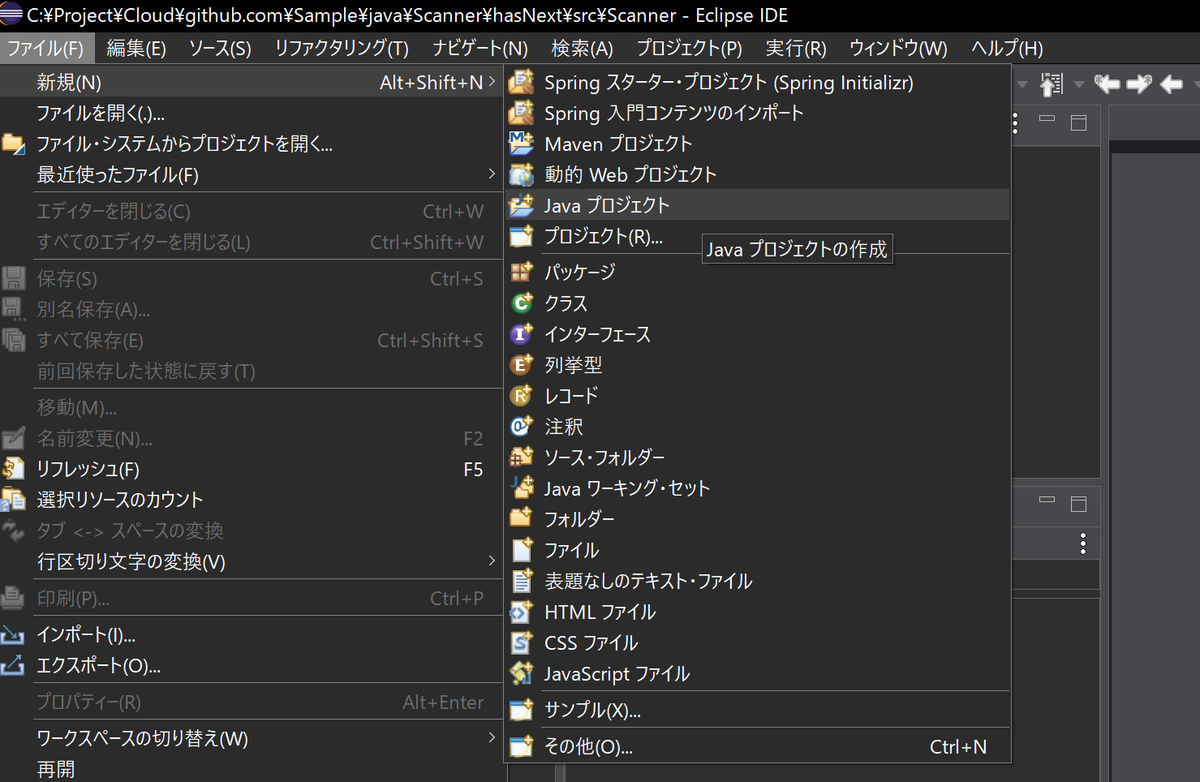This screenshot has width=1200, height=782.
Task: Create a new HTML ファイル
Action: [758, 612]
